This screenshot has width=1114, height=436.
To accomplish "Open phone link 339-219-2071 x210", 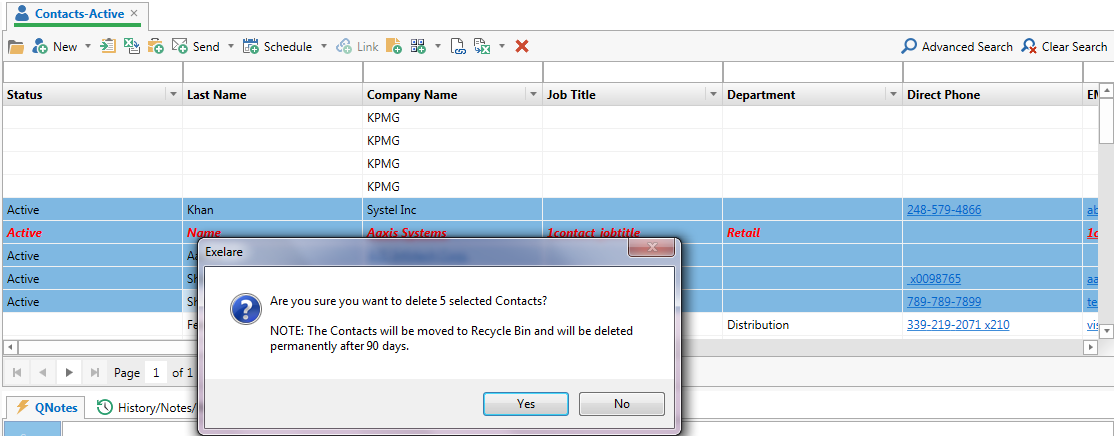I will pos(958,325).
